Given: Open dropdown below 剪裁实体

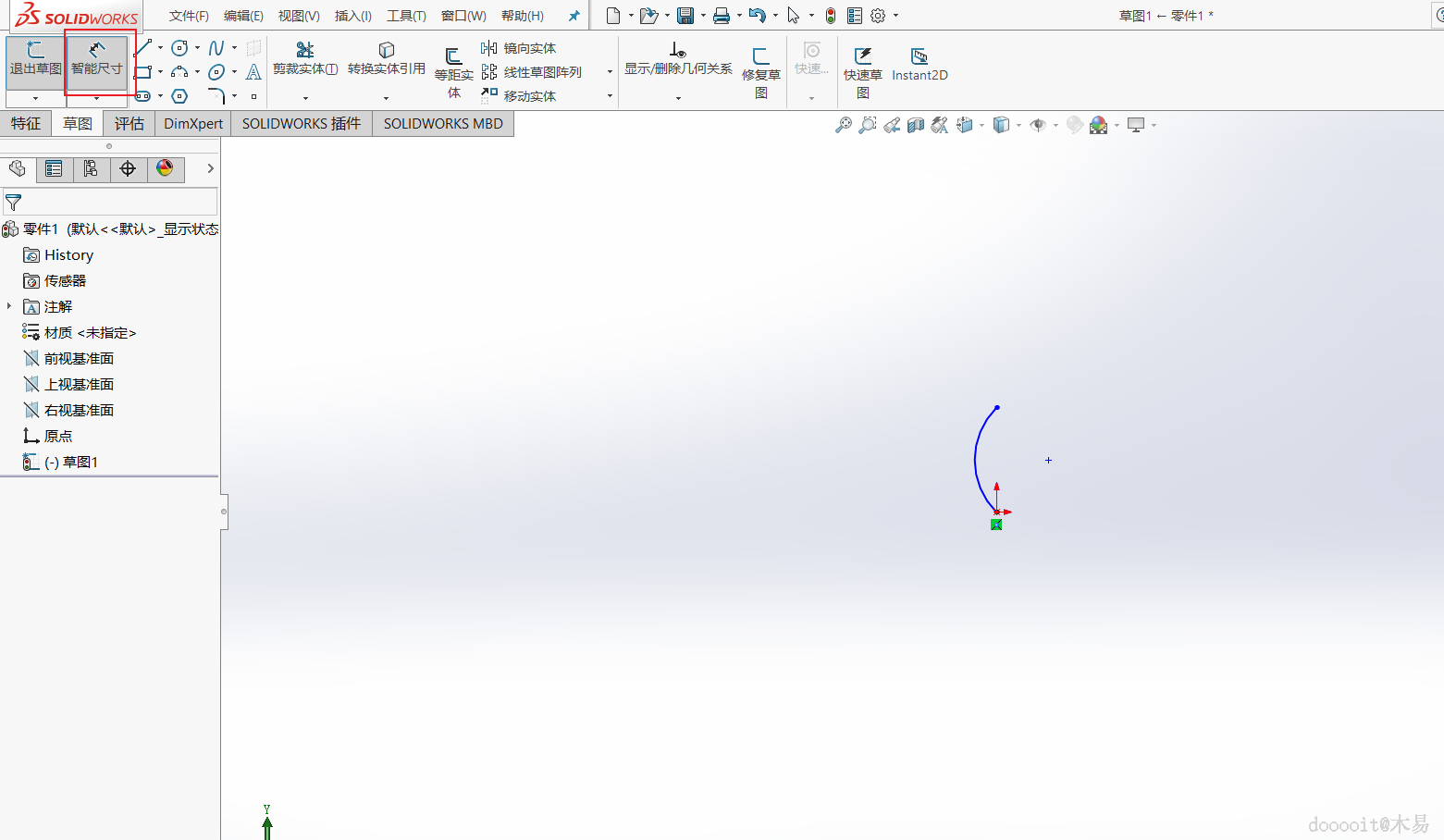Looking at the screenshot, I should [x=305, y=98].
